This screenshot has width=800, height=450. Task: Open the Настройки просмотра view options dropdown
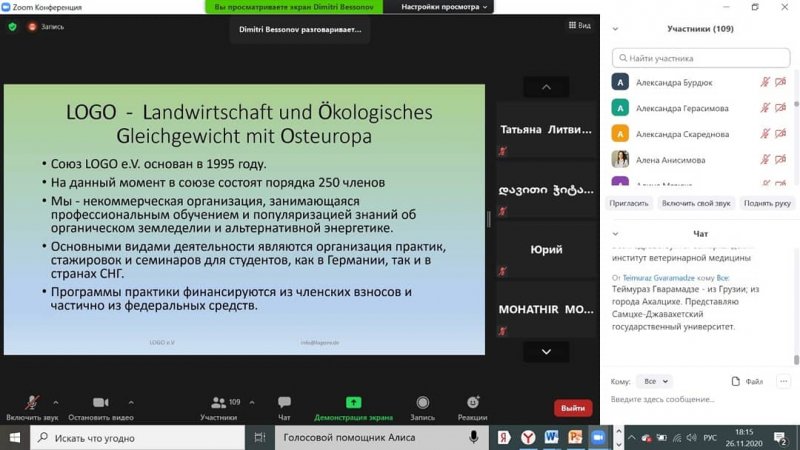point(443,7)
